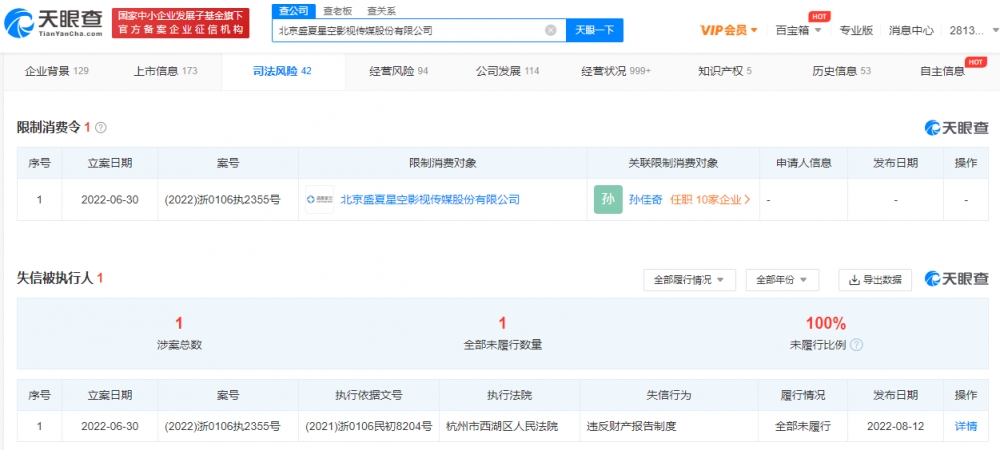
Task: Click the 涉案总数 statistic label
Action: tap(179, 345)
